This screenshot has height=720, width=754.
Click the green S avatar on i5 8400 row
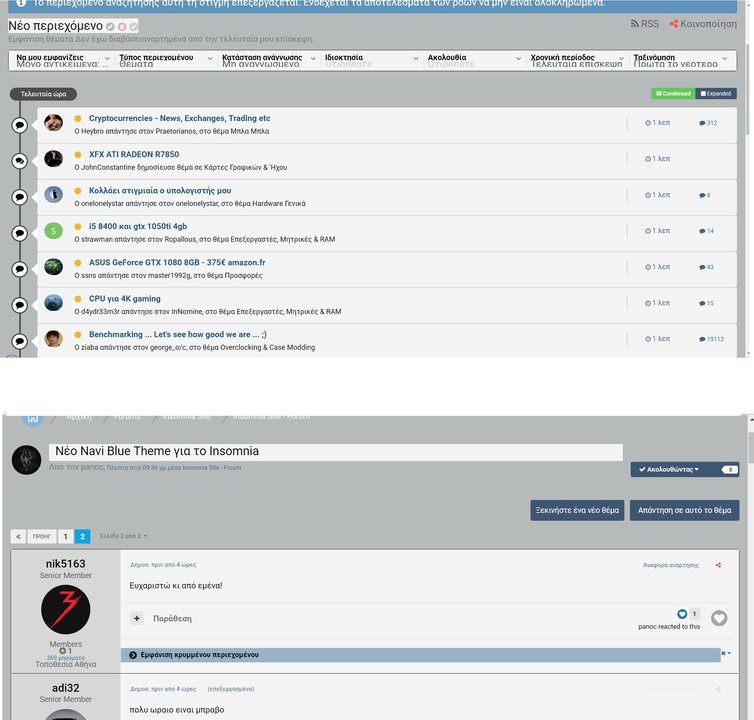[53, 231]
